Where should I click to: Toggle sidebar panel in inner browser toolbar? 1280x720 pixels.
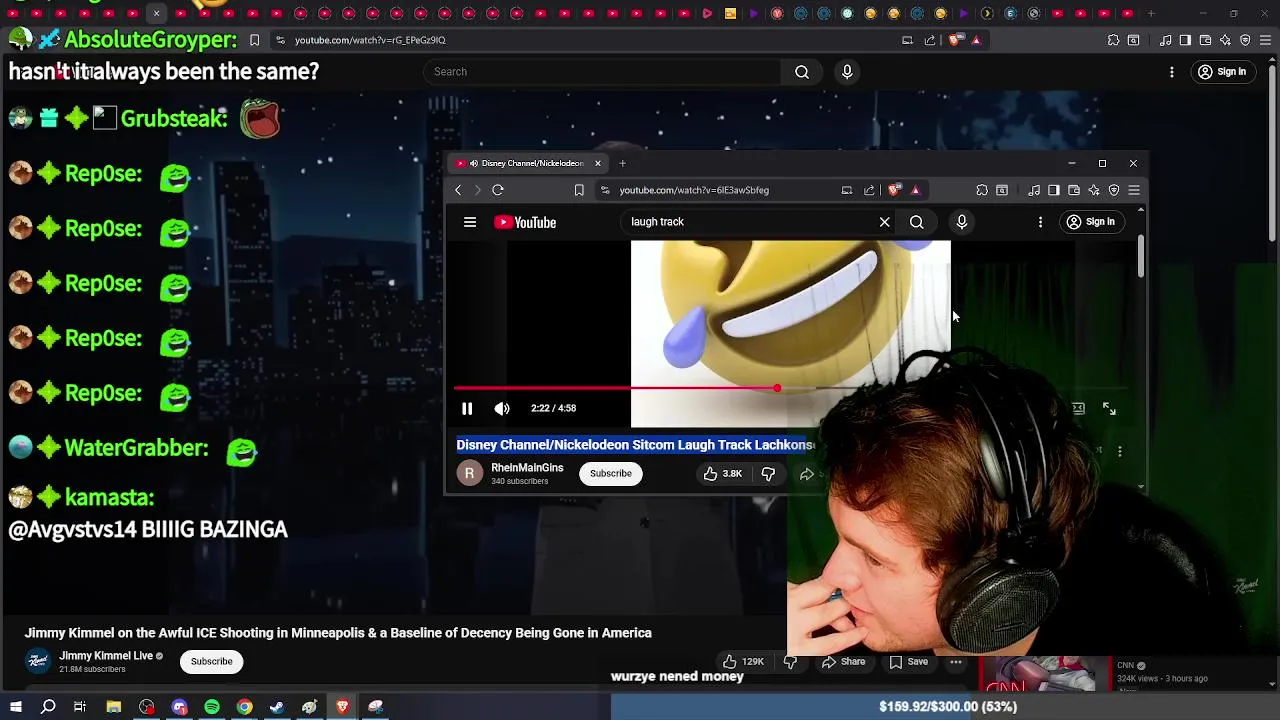1054,190
